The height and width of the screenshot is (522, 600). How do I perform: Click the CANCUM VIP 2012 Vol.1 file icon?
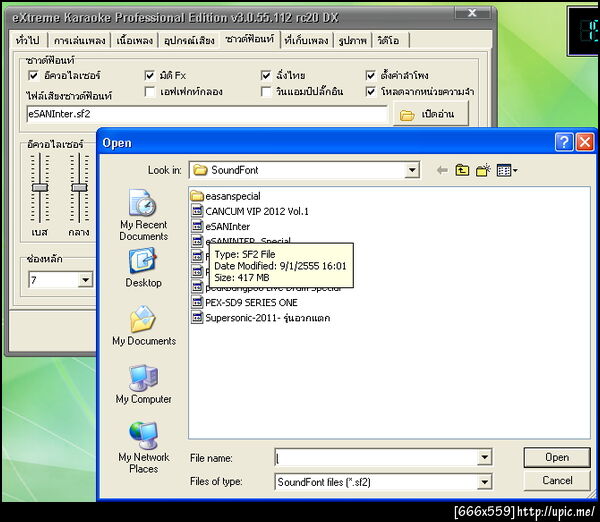197,211
